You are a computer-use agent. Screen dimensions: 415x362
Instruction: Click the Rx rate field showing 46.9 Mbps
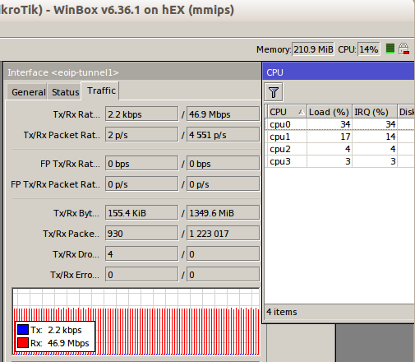pyautogui.click(x=223, y=114)
